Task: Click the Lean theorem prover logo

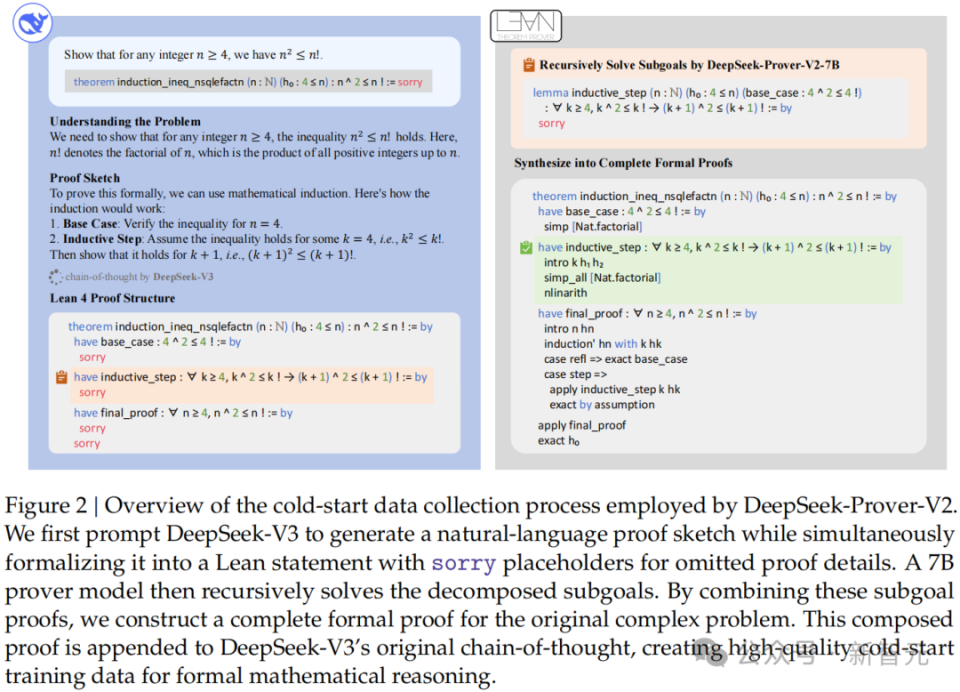Action: 526,26
